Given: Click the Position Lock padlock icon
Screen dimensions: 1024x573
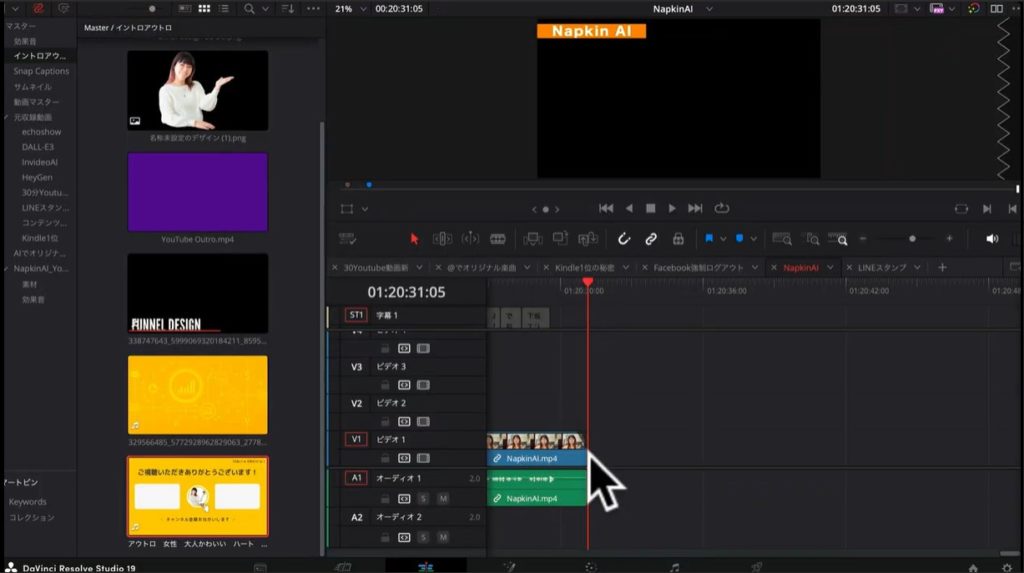Looking at the screenshot, I should (x=678, y=239).
